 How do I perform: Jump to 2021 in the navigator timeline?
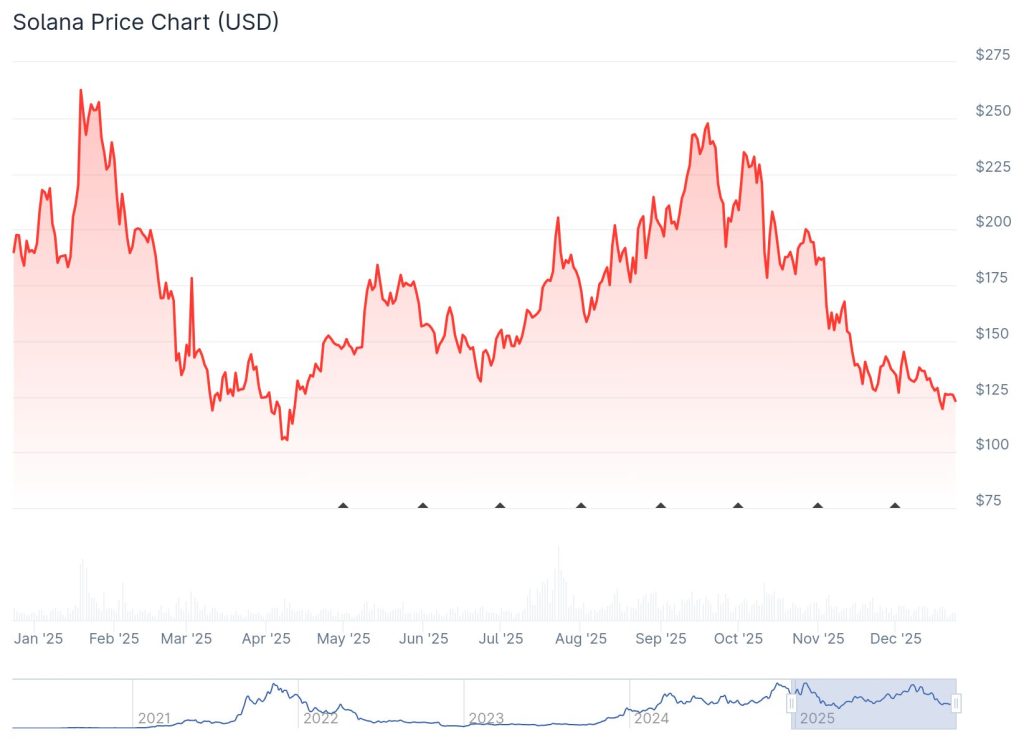pos(154,717)
